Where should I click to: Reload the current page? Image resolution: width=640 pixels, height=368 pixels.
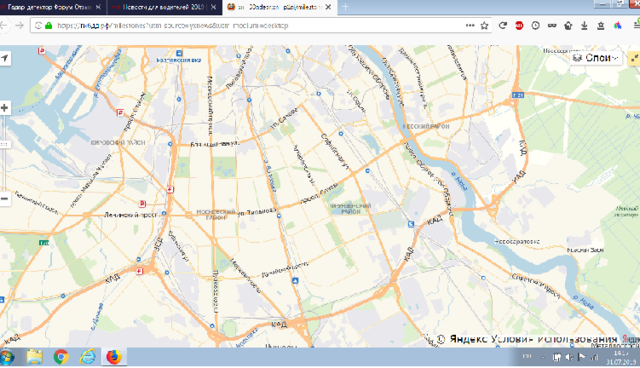[503, 25]
